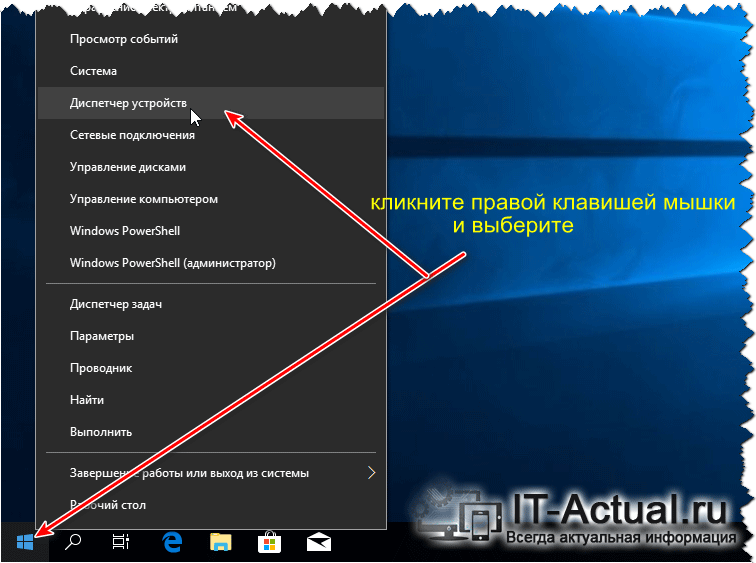Screen dimensions: 756x563
Task: Choose 'Система' from the context menu
Action: coord(211,71)
